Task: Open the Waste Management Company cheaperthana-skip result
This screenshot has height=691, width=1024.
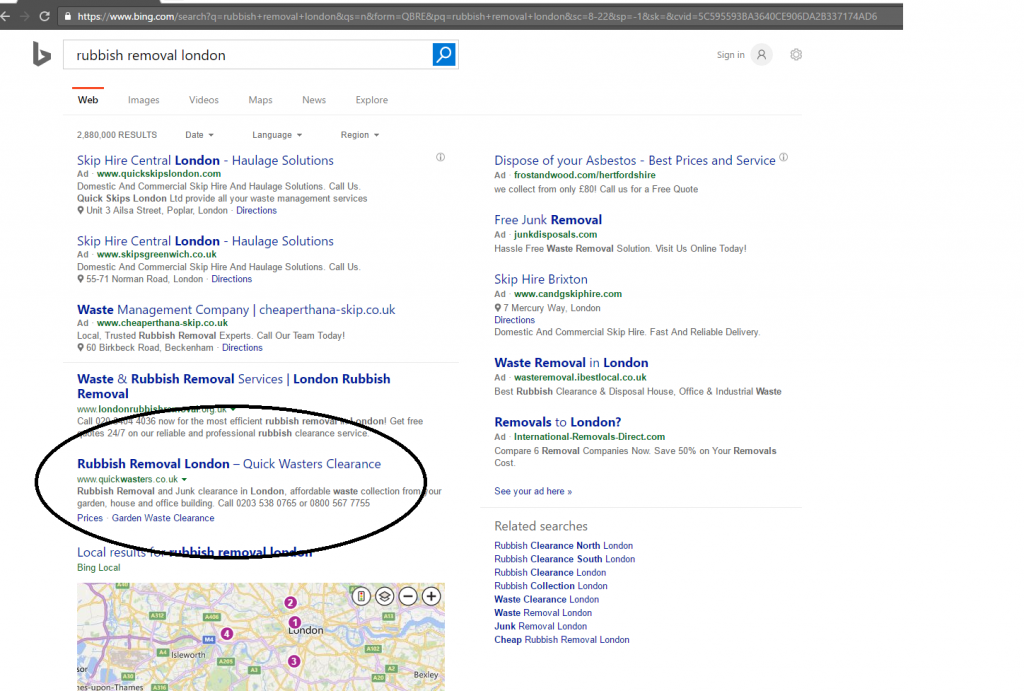Action: [x=236, y=310]
